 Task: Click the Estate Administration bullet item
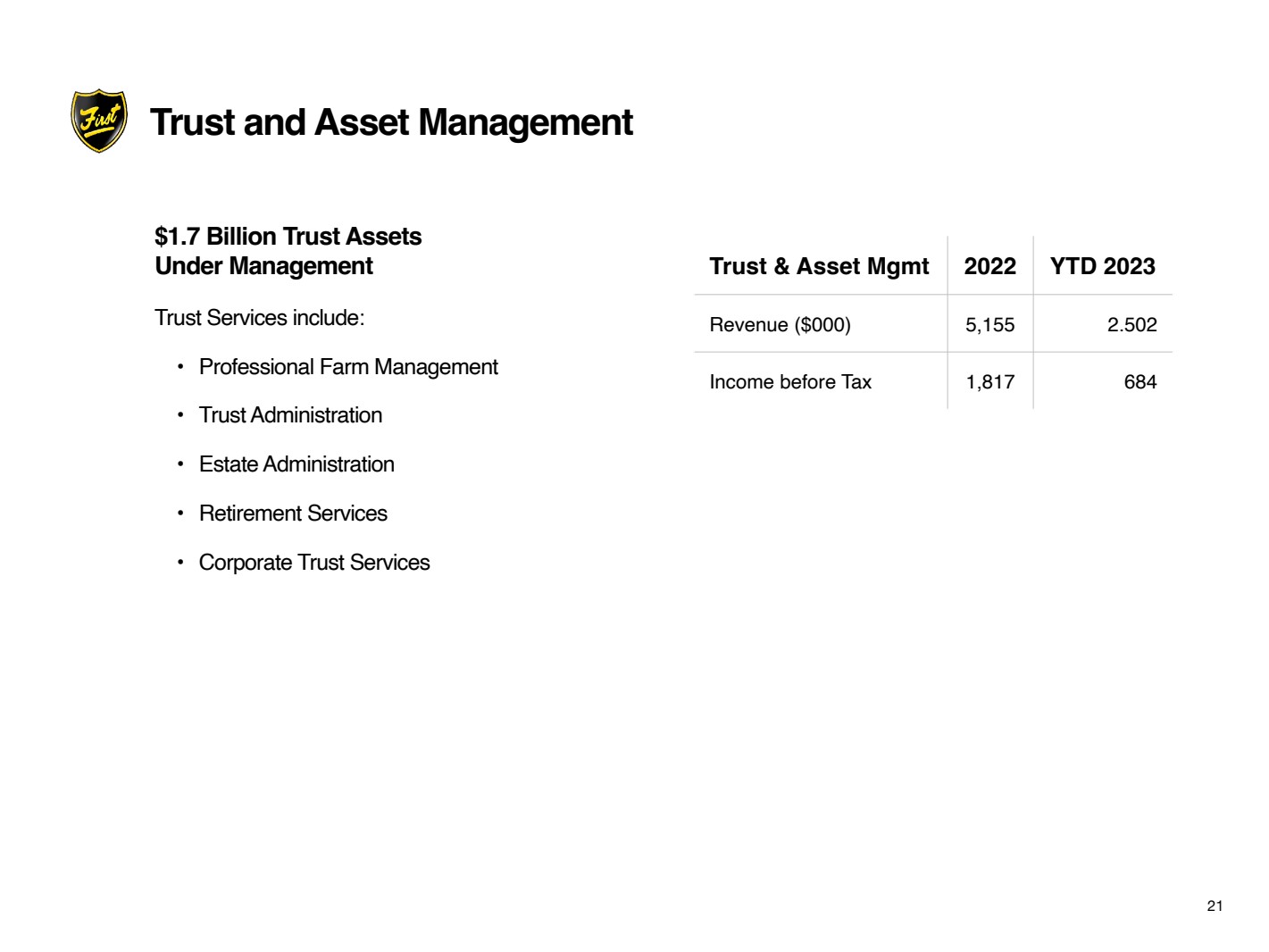coord(296,464)
